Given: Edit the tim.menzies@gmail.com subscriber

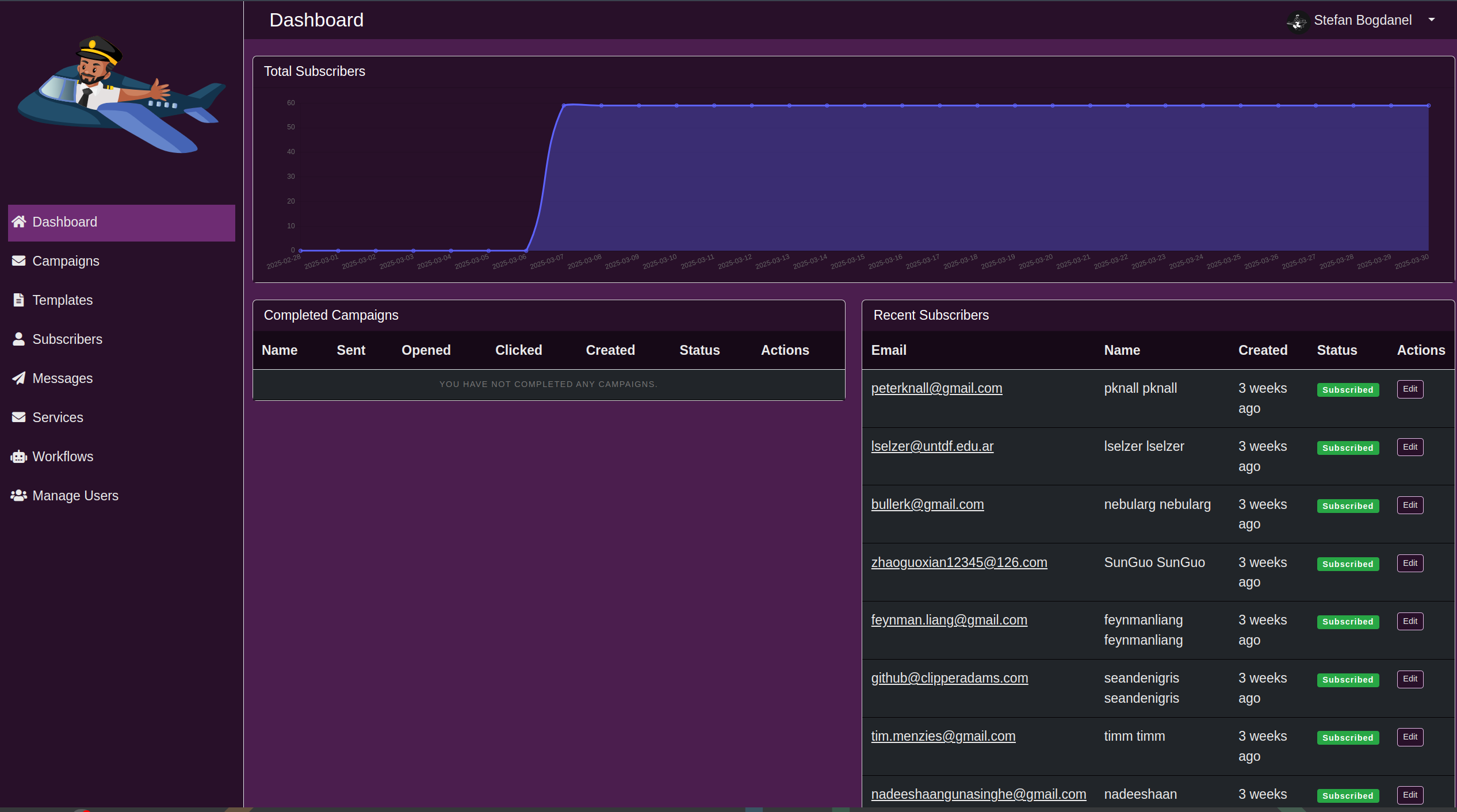Looking at the screenshot, I should [1410, 737].
